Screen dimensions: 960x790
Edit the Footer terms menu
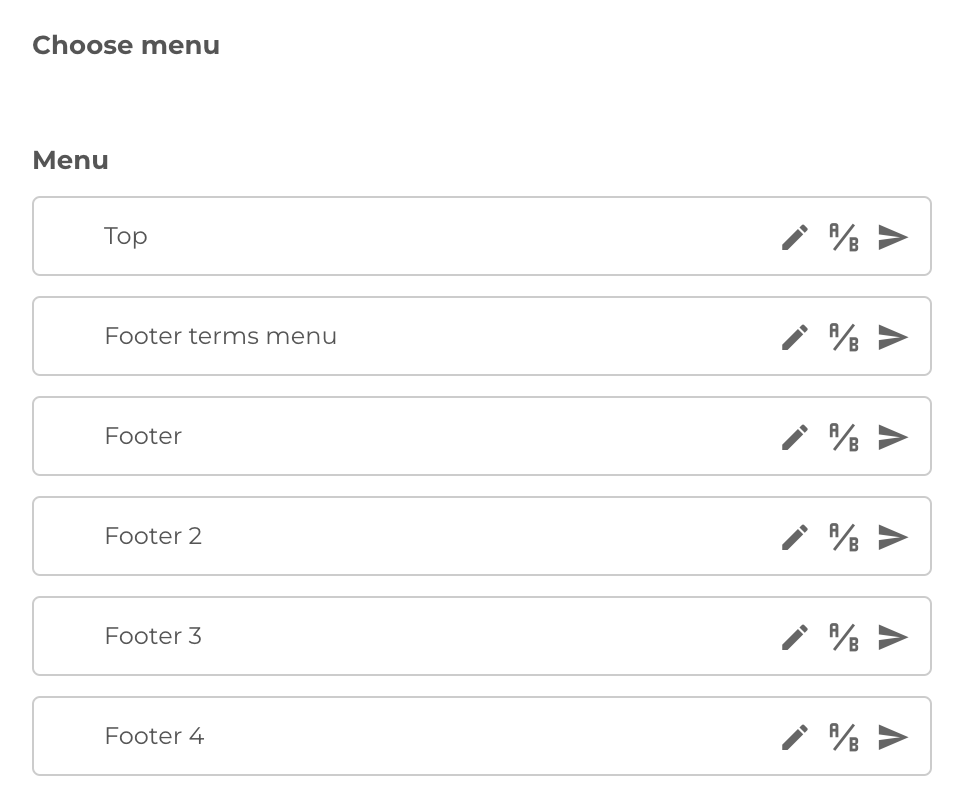coord(794,336)
